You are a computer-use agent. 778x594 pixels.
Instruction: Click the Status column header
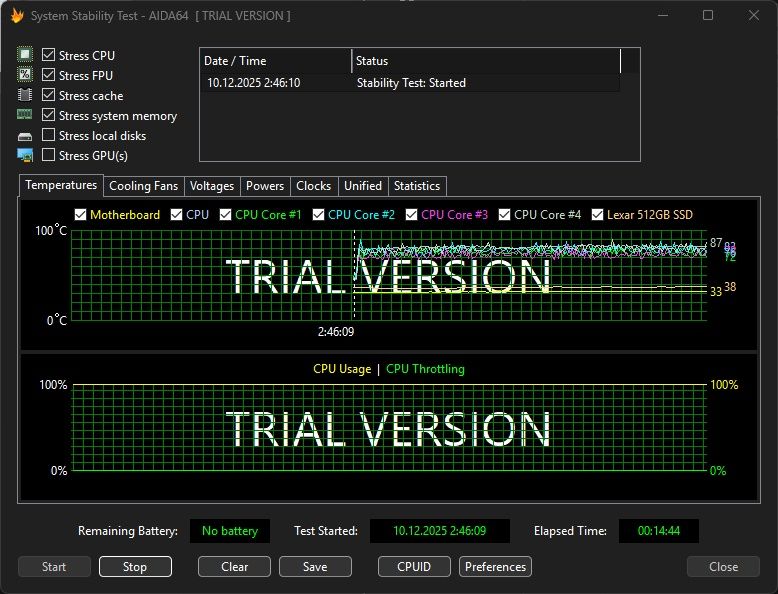[x=486, y=61]
